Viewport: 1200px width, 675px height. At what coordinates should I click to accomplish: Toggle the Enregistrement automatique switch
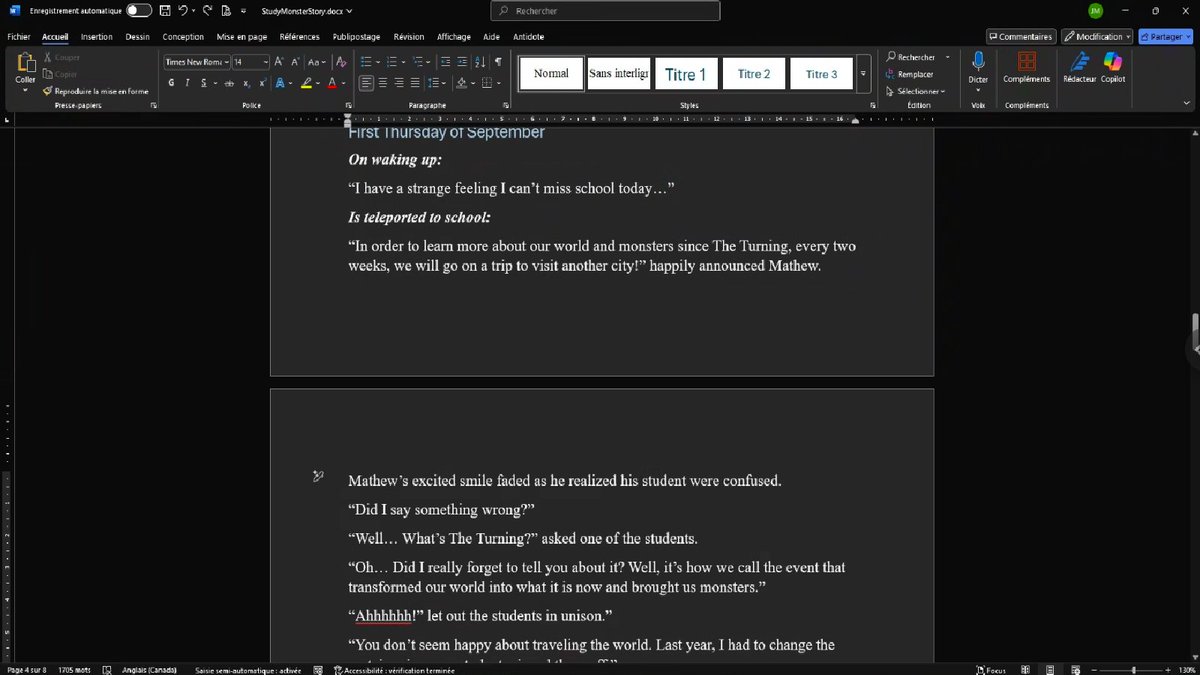pos(137,10)
